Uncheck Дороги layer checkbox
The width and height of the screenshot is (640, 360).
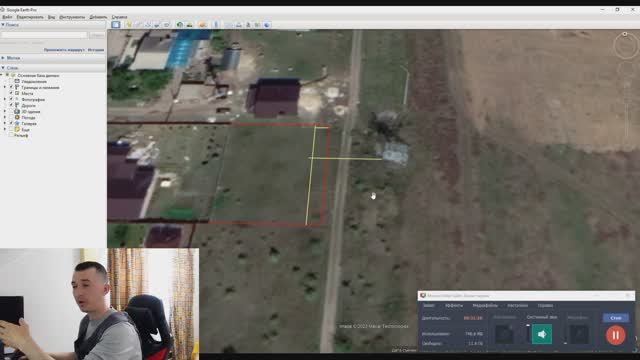pos(11,105)
